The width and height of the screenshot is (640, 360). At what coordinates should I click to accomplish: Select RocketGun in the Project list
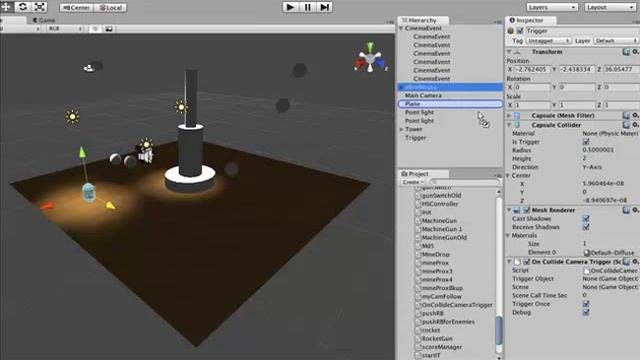(437, 339)
